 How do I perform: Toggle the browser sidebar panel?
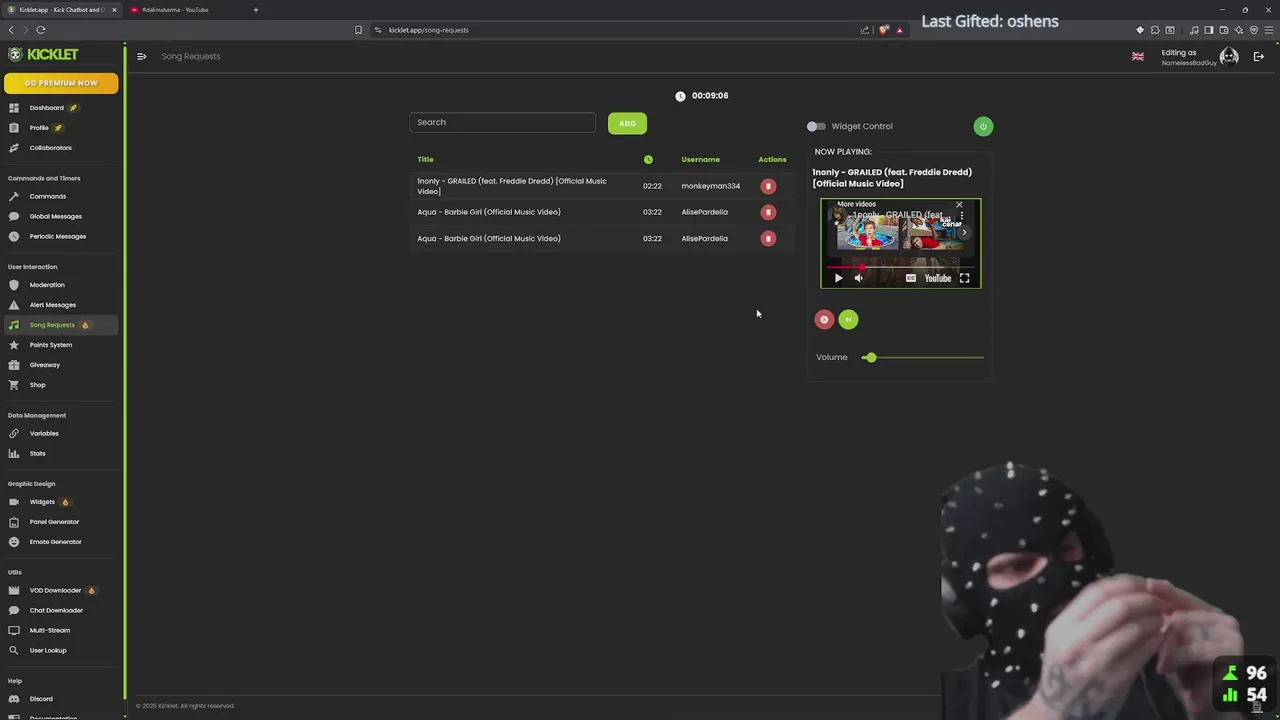pyautogui.click(x=1208, y=30)
